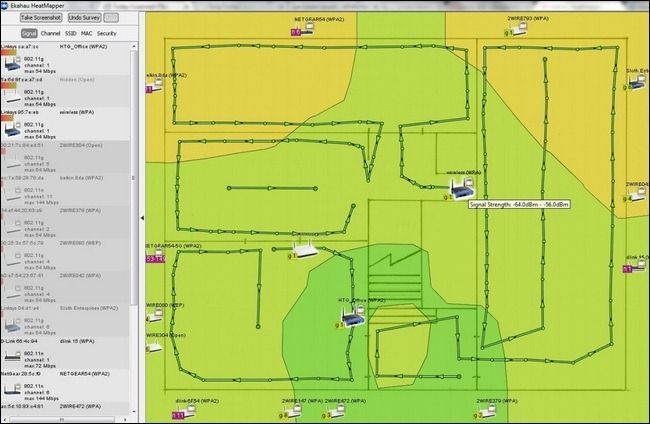The image size is (650, 424).
Task: Click the HTG_Office router icon on map
Action: click(x=353, y=317)
